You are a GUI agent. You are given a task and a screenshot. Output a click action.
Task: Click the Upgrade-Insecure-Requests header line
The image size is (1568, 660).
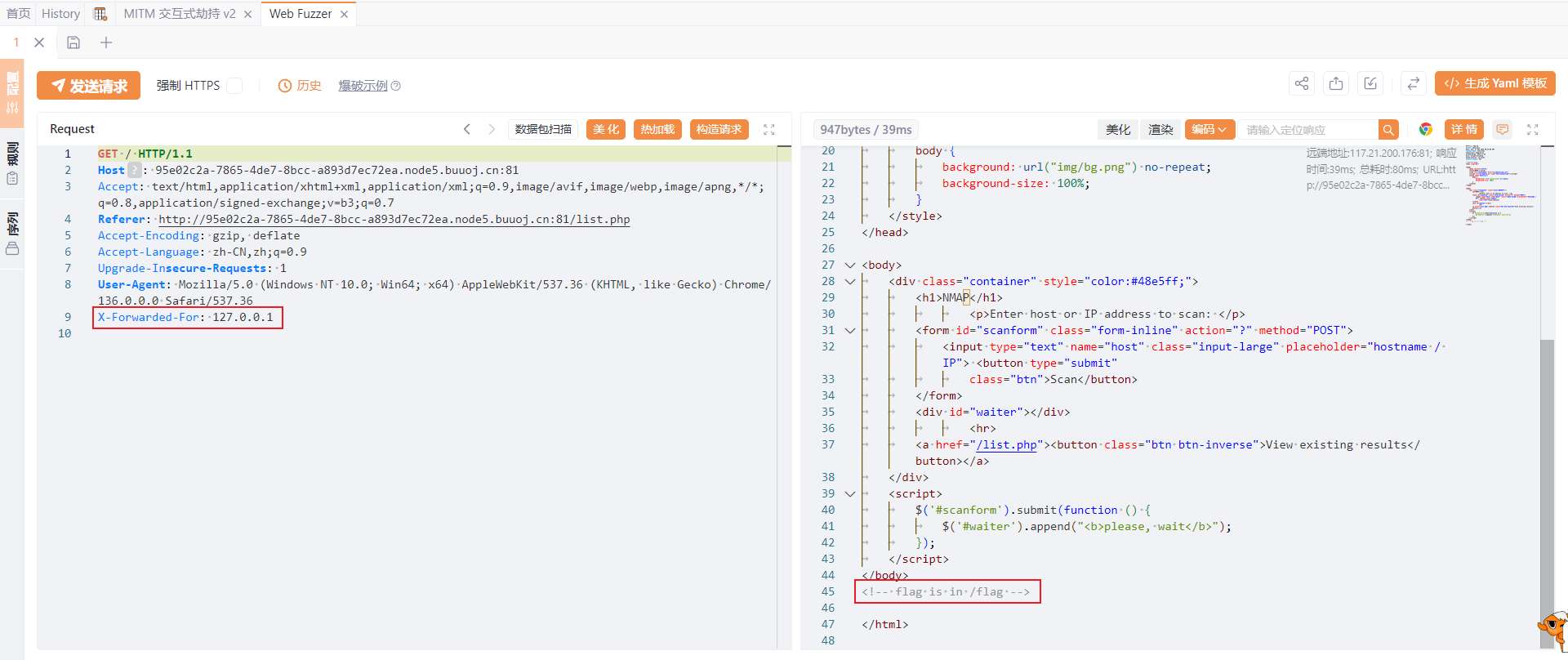click(193, 268)
